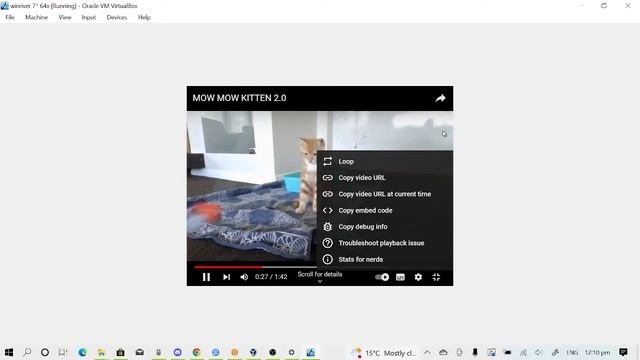Image resolution: width=640 pixels, height=360 pixels.
Task: Expand the hidden system tray icons chevron
Action: [x=427, y=352]
